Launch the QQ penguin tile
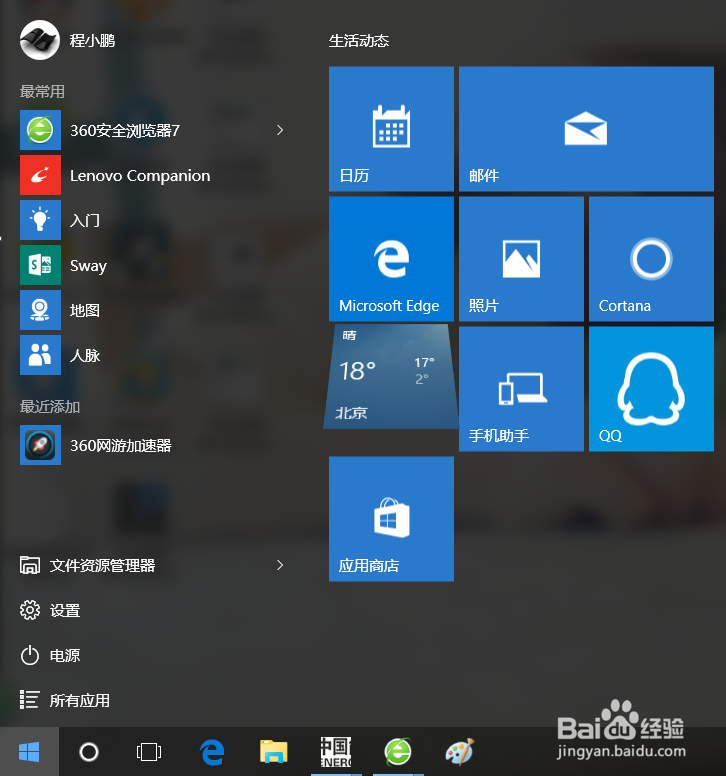726x776 pixels. coord(651,389)
